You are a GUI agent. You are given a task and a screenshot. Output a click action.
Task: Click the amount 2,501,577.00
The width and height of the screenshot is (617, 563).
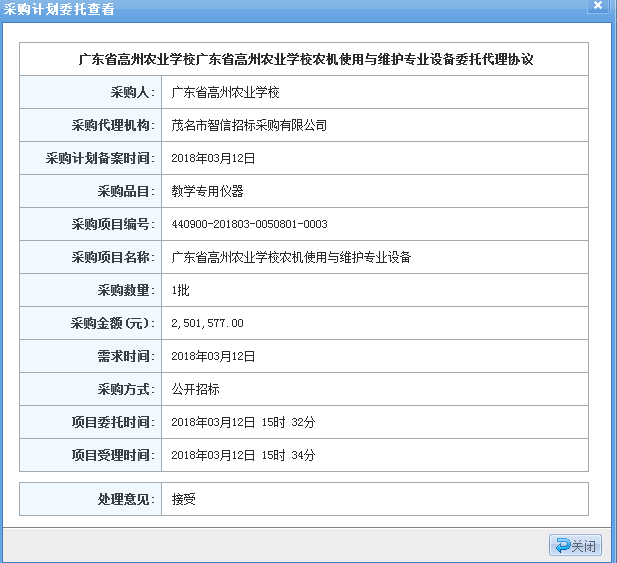(207, 323)
